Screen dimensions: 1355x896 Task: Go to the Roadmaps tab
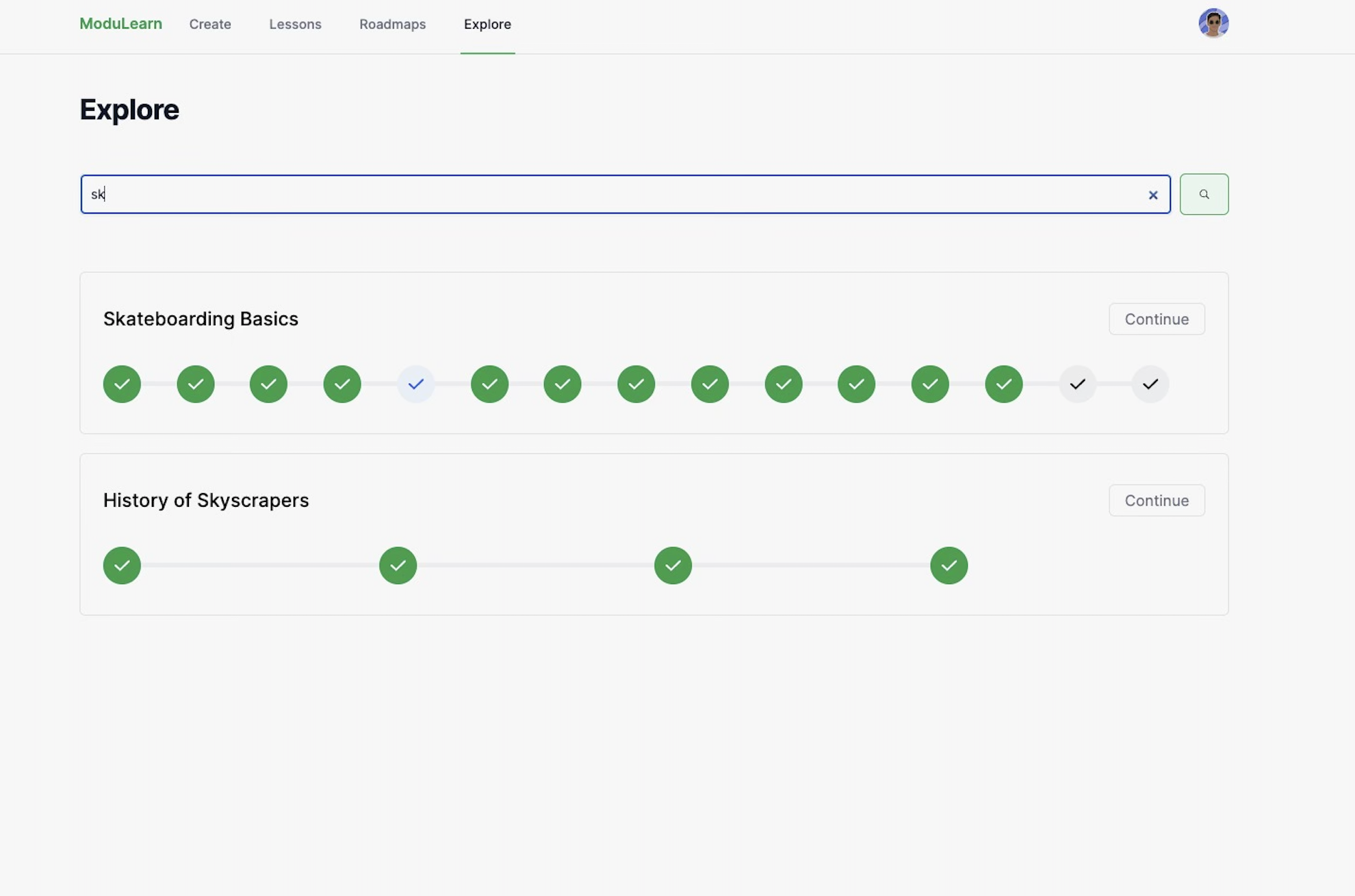pyautogui.click(x=392, y=25)
